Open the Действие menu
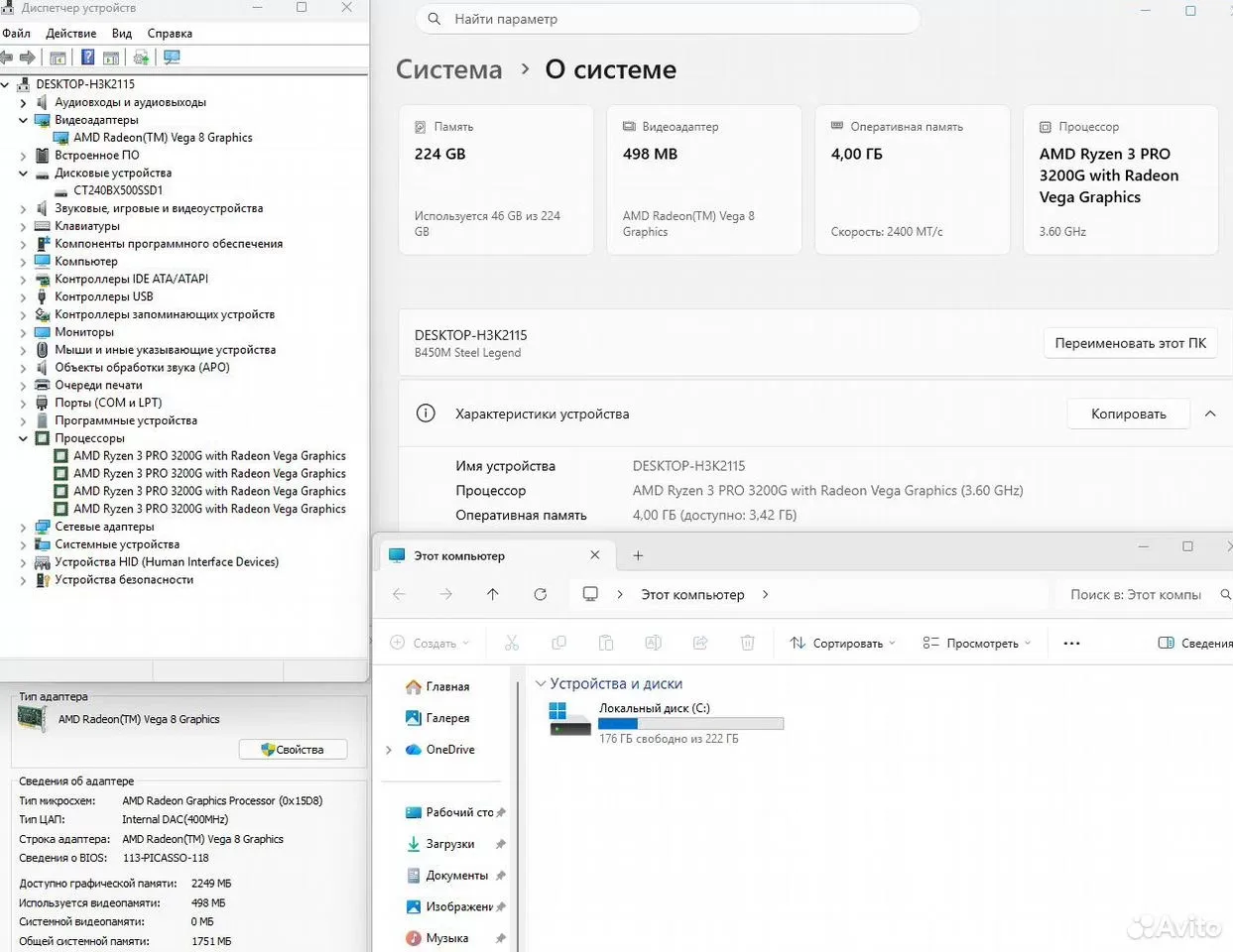1233x952 pixels. (x=71, y=33)
